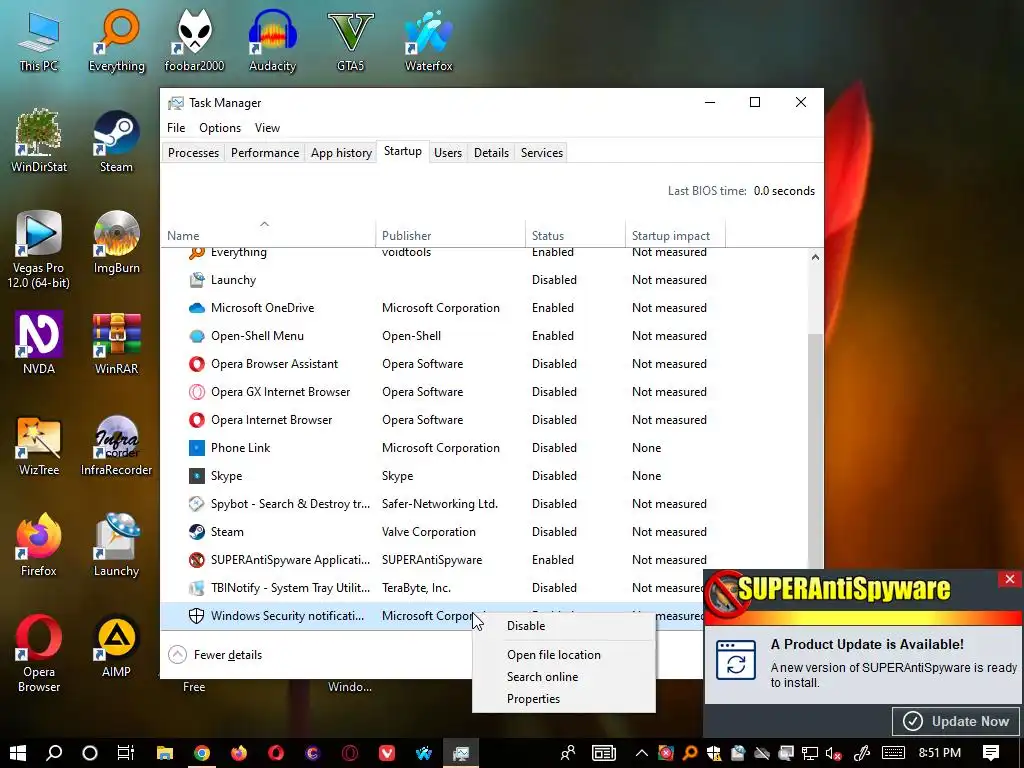The width and height of the screenshot is (1024, 768).
Task: Open the View menu in Task Manager
Action: coord(267,128)
